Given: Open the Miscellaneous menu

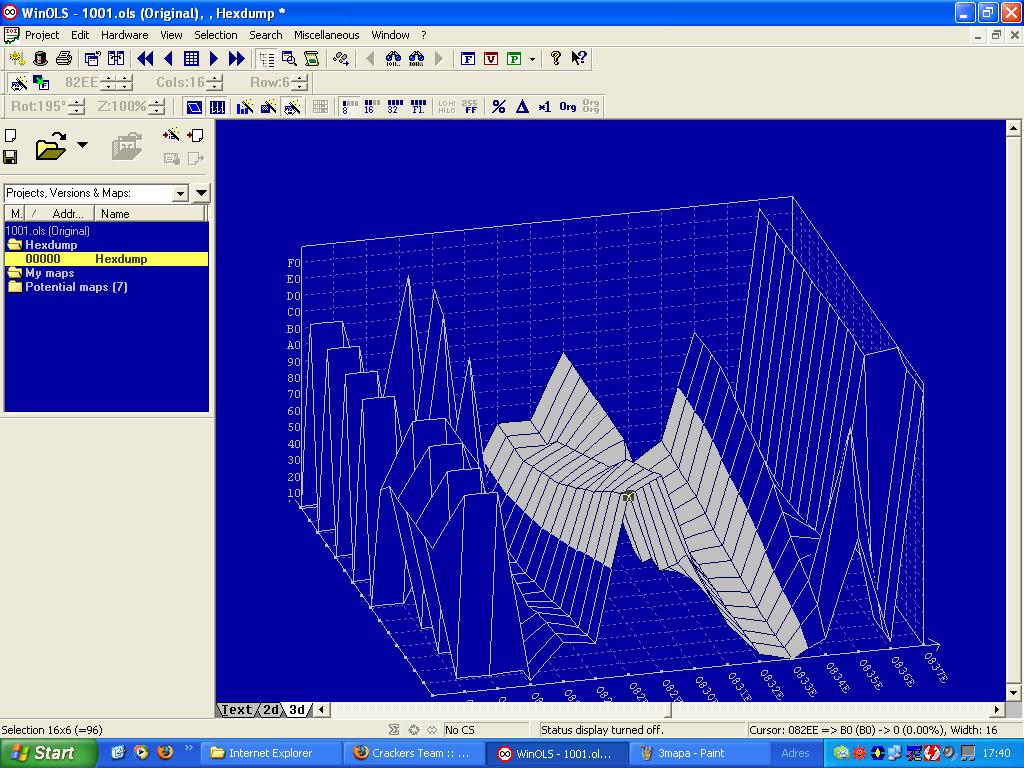Looking at the screenshot, I should [327, 35].
